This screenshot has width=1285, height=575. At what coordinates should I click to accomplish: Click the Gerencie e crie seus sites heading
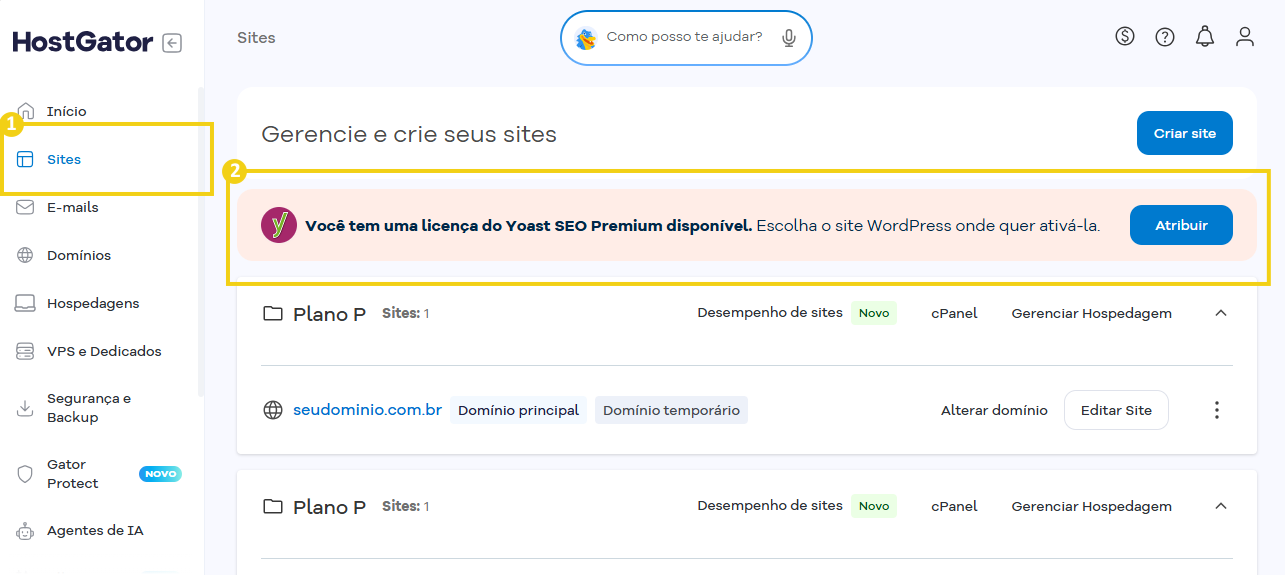[409, 134]
